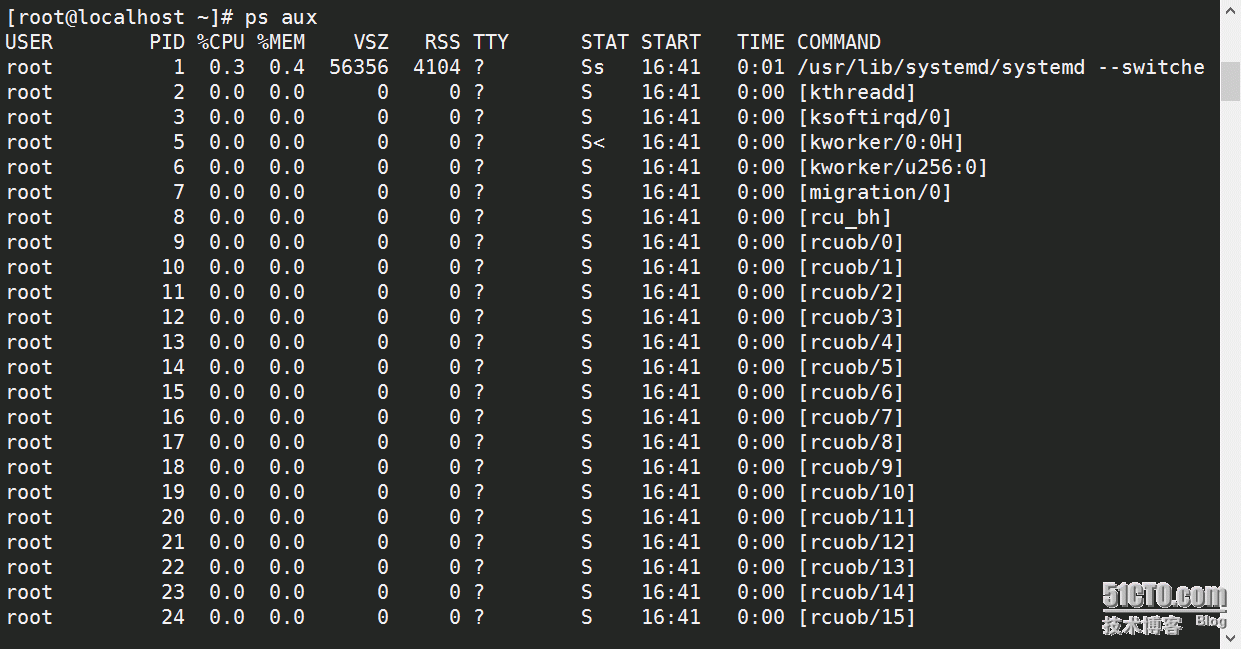
Task: Click the [migration/0] process name
Action: click(x=875, y=192)
